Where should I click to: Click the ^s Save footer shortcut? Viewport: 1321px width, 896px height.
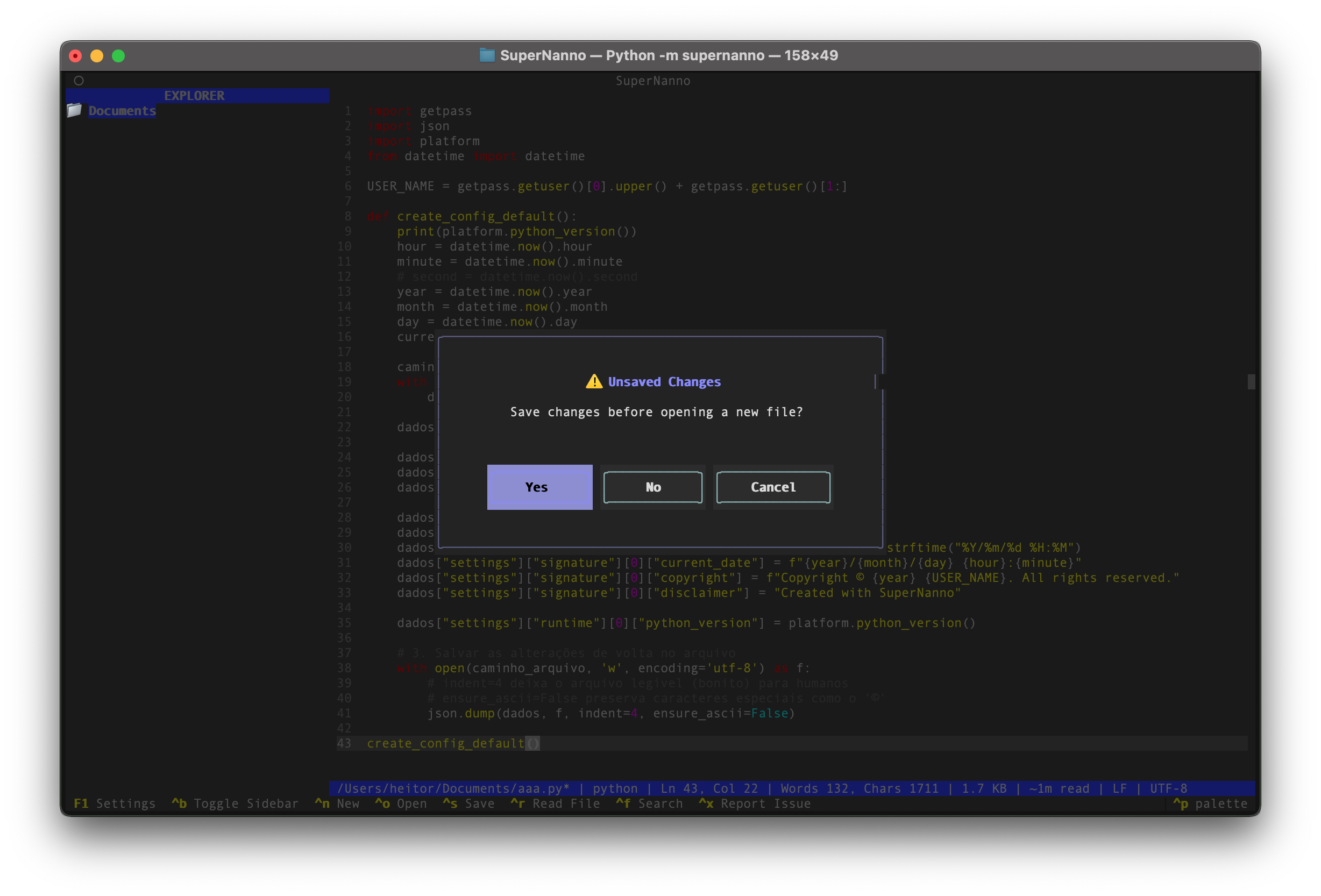pyautogui.click(x=468, y=803)
